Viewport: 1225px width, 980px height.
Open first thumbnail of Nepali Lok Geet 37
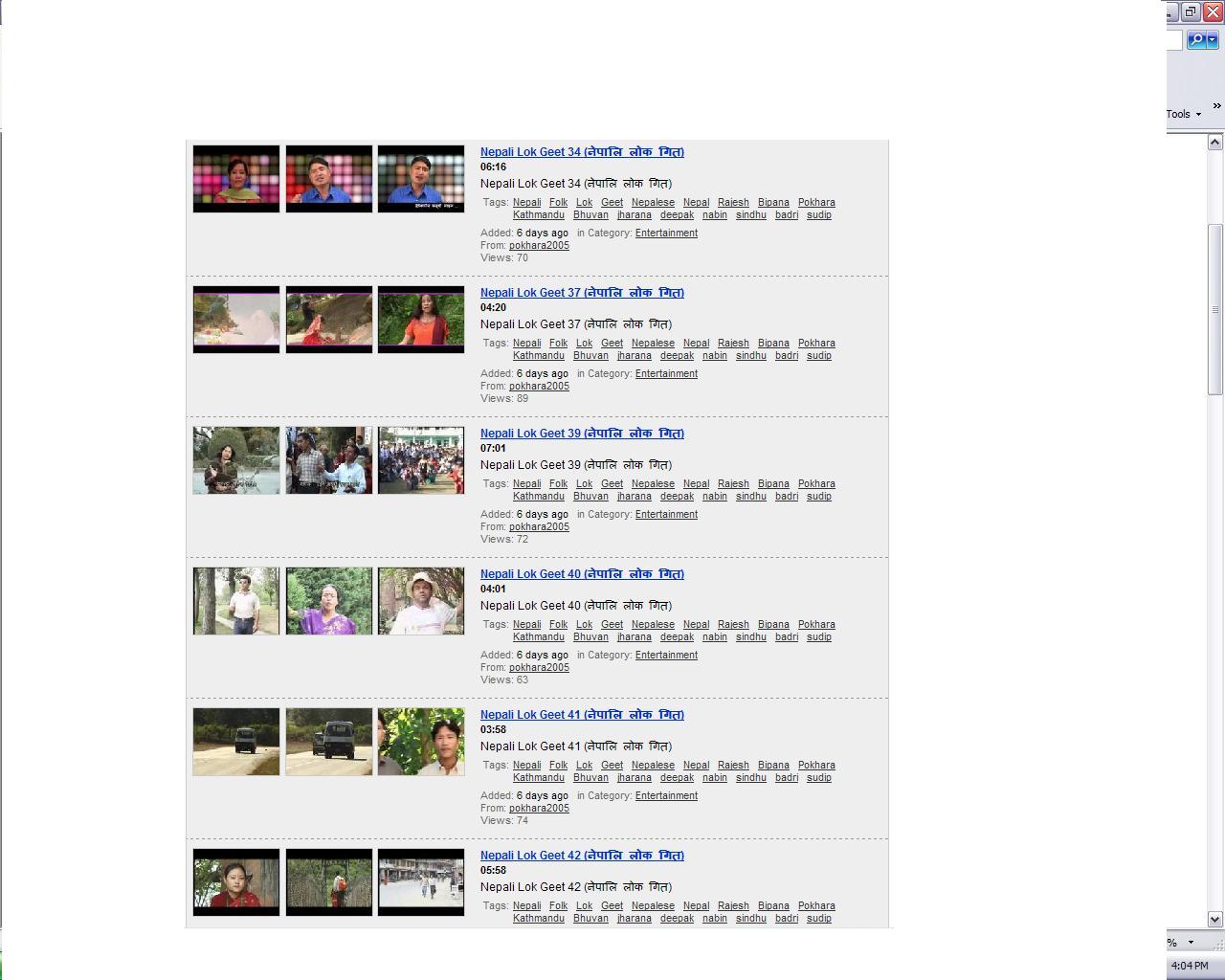(236, 320)
